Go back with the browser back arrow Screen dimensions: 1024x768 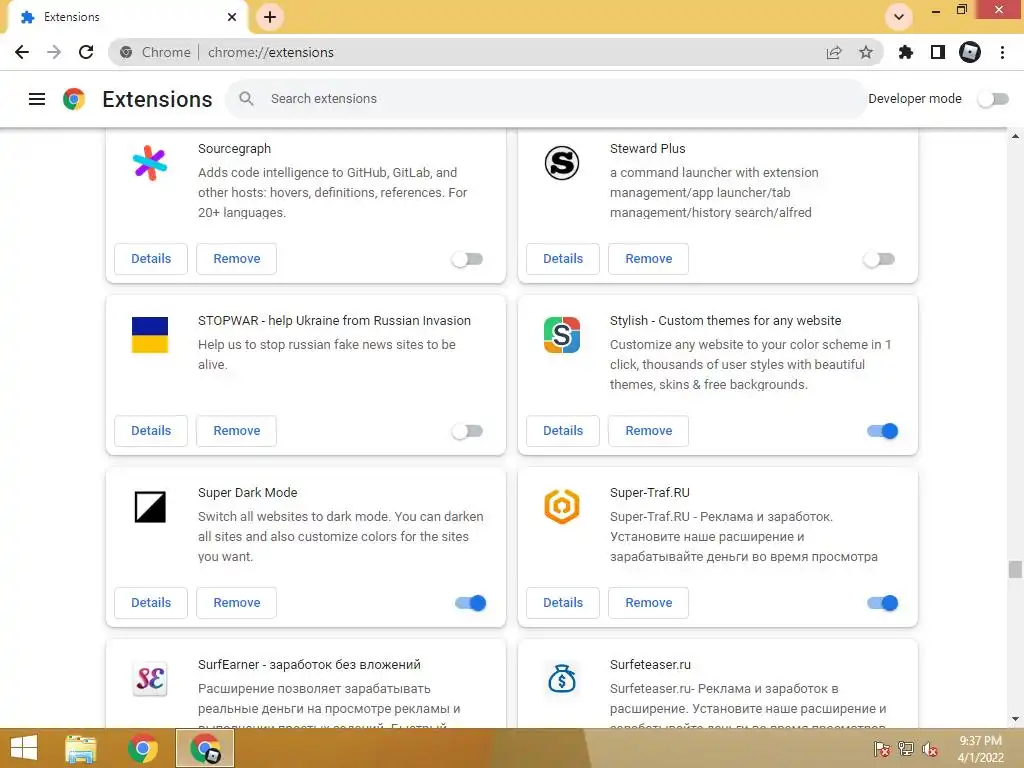coord(22,52)
